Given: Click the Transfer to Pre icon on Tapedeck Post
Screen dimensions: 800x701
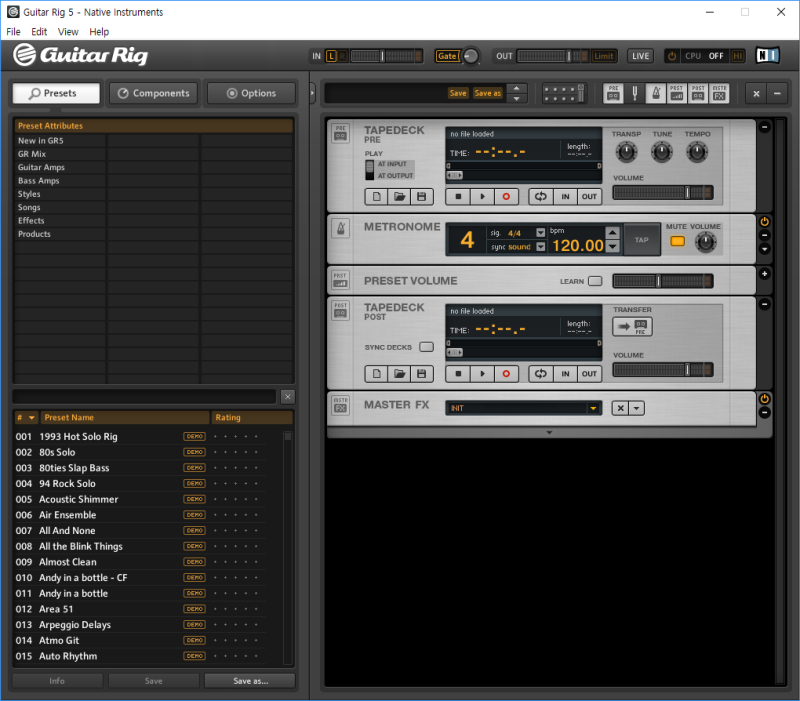Looking at the screenshot, I should click(x=632, y=327).
